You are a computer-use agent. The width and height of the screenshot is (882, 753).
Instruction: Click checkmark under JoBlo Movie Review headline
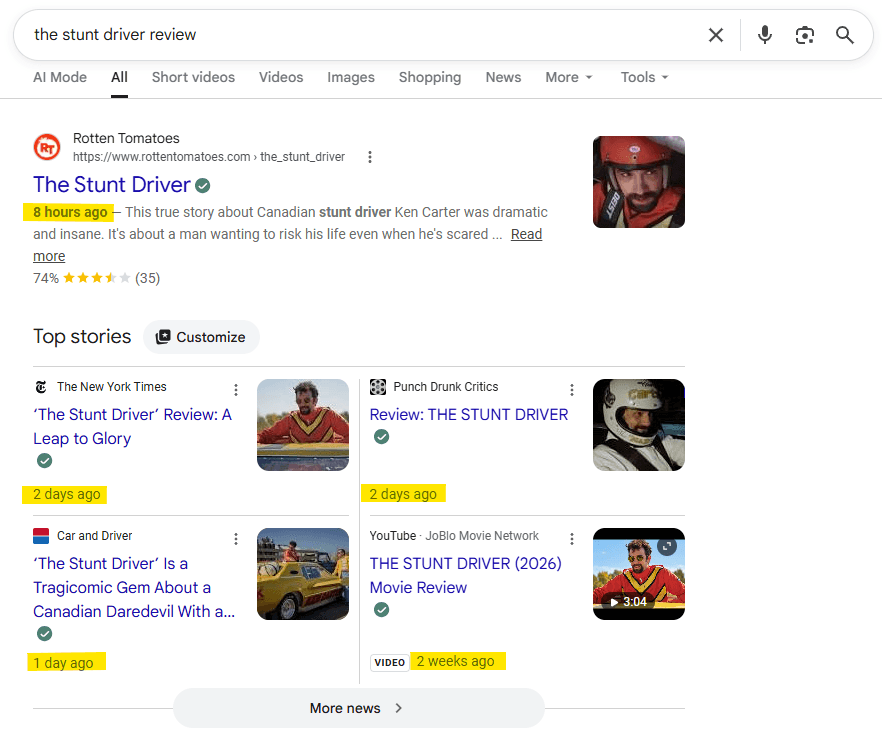381,610
